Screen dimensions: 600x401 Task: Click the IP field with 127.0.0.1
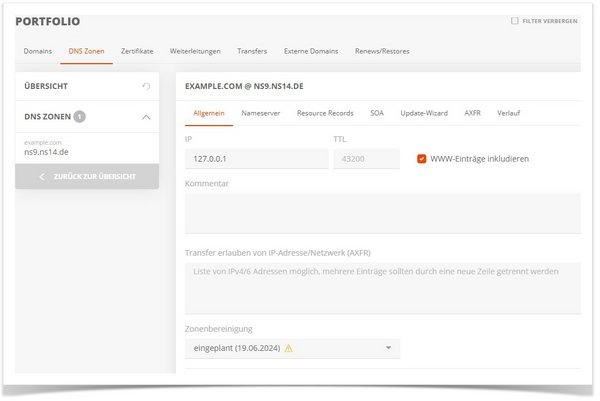[256, 159]
